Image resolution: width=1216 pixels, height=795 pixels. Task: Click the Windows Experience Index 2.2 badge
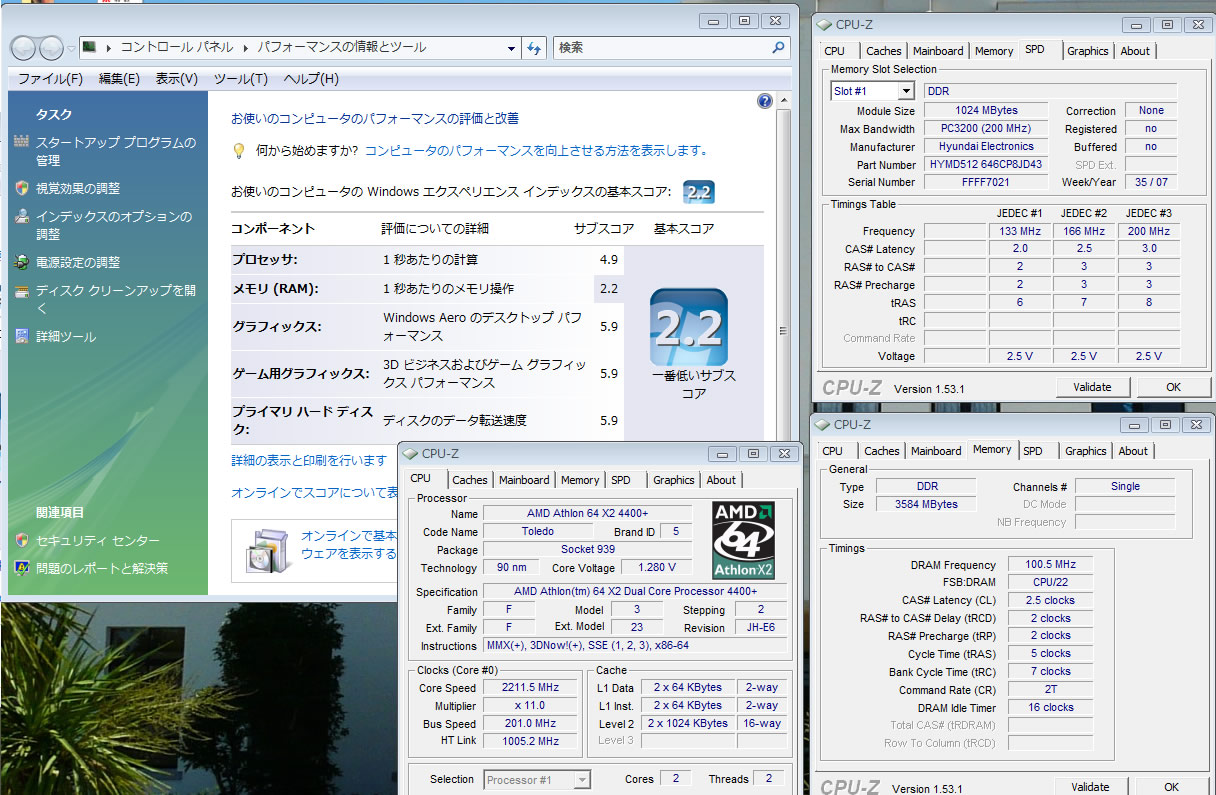699,193
